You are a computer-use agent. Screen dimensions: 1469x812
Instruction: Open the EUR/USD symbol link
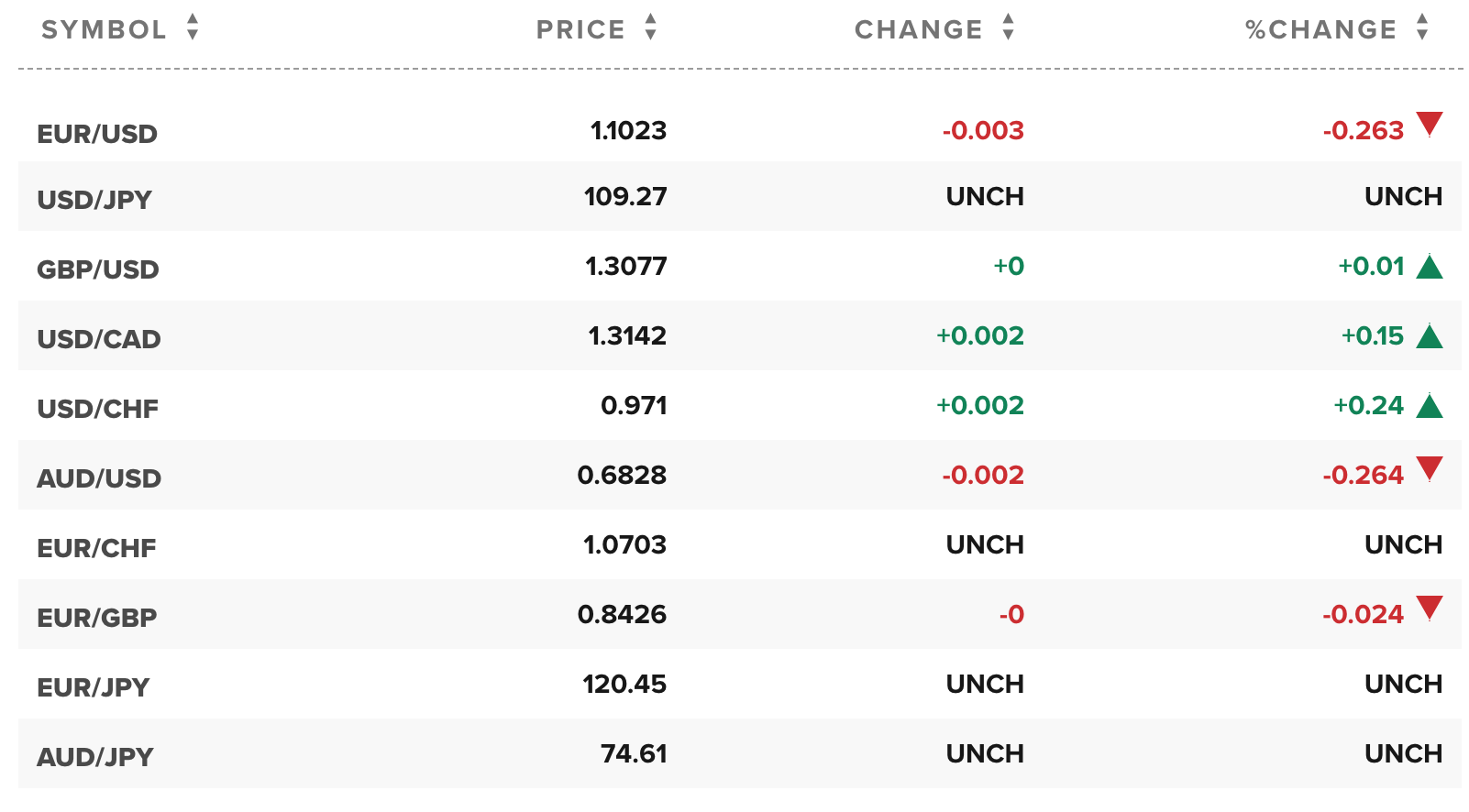97,134
